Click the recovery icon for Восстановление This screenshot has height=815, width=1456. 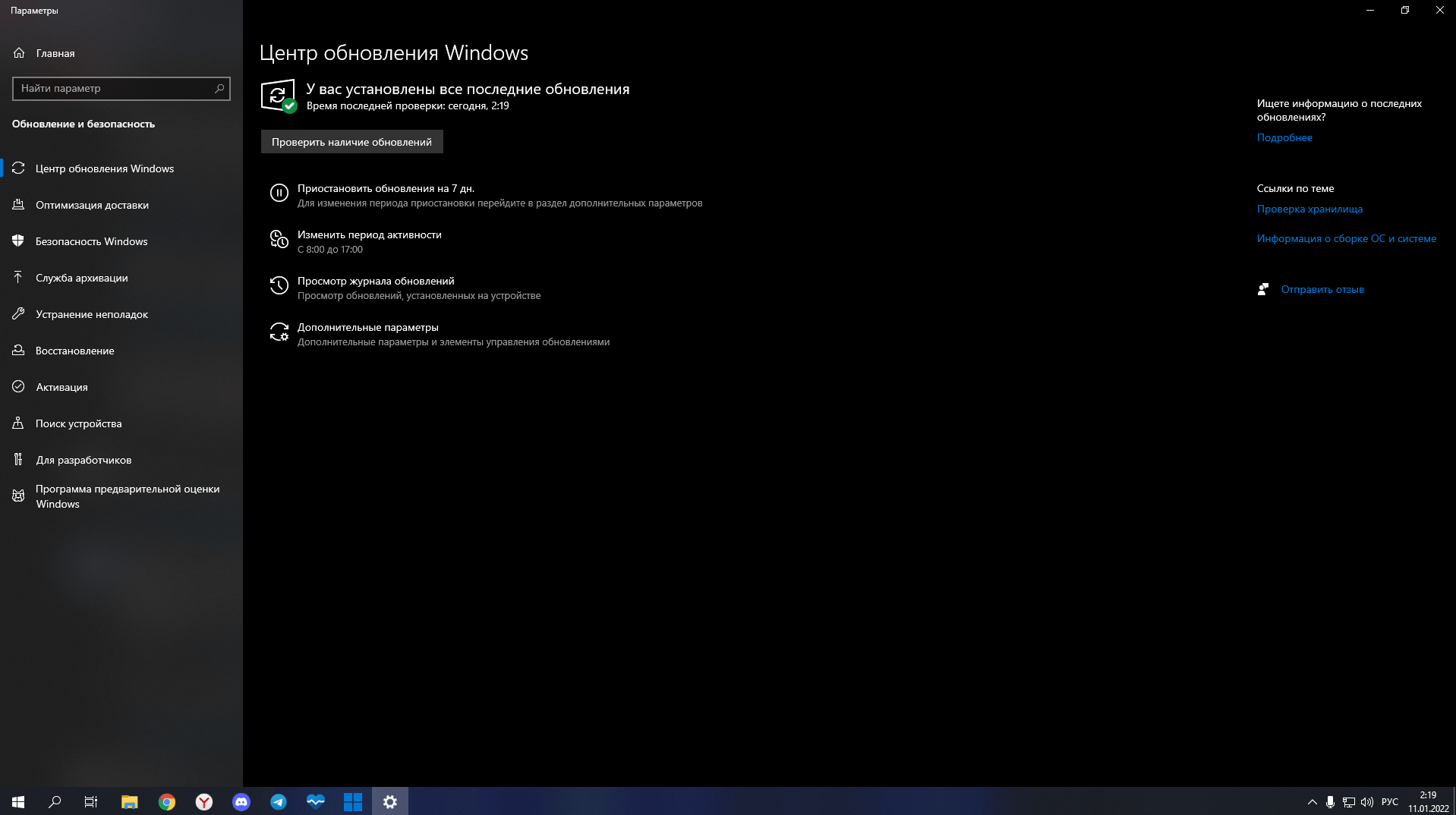pyautogui.click(x=19, y=351)
